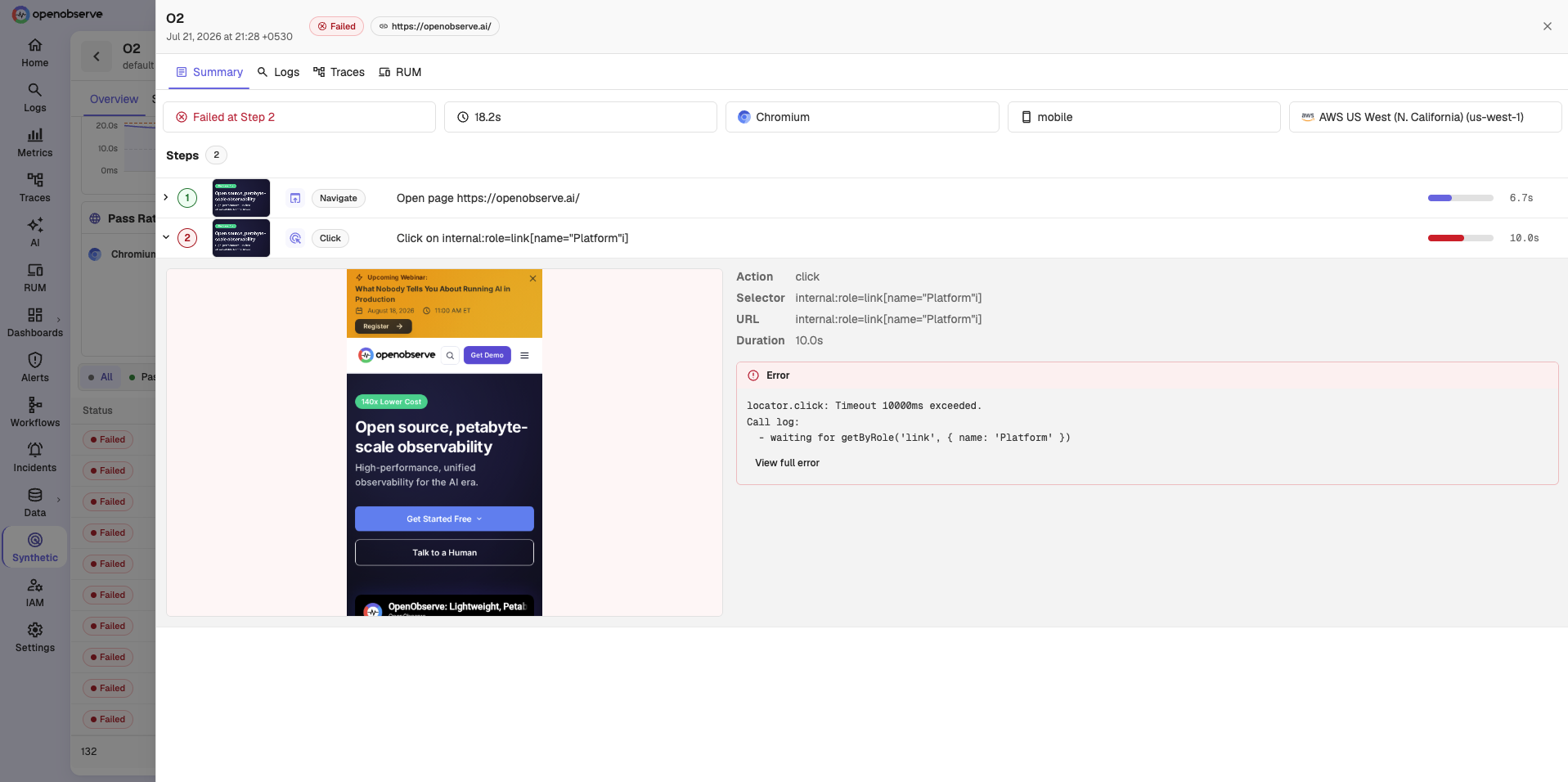
Task: Open Logs in the left sidebar
Action: tap(34, 98)
